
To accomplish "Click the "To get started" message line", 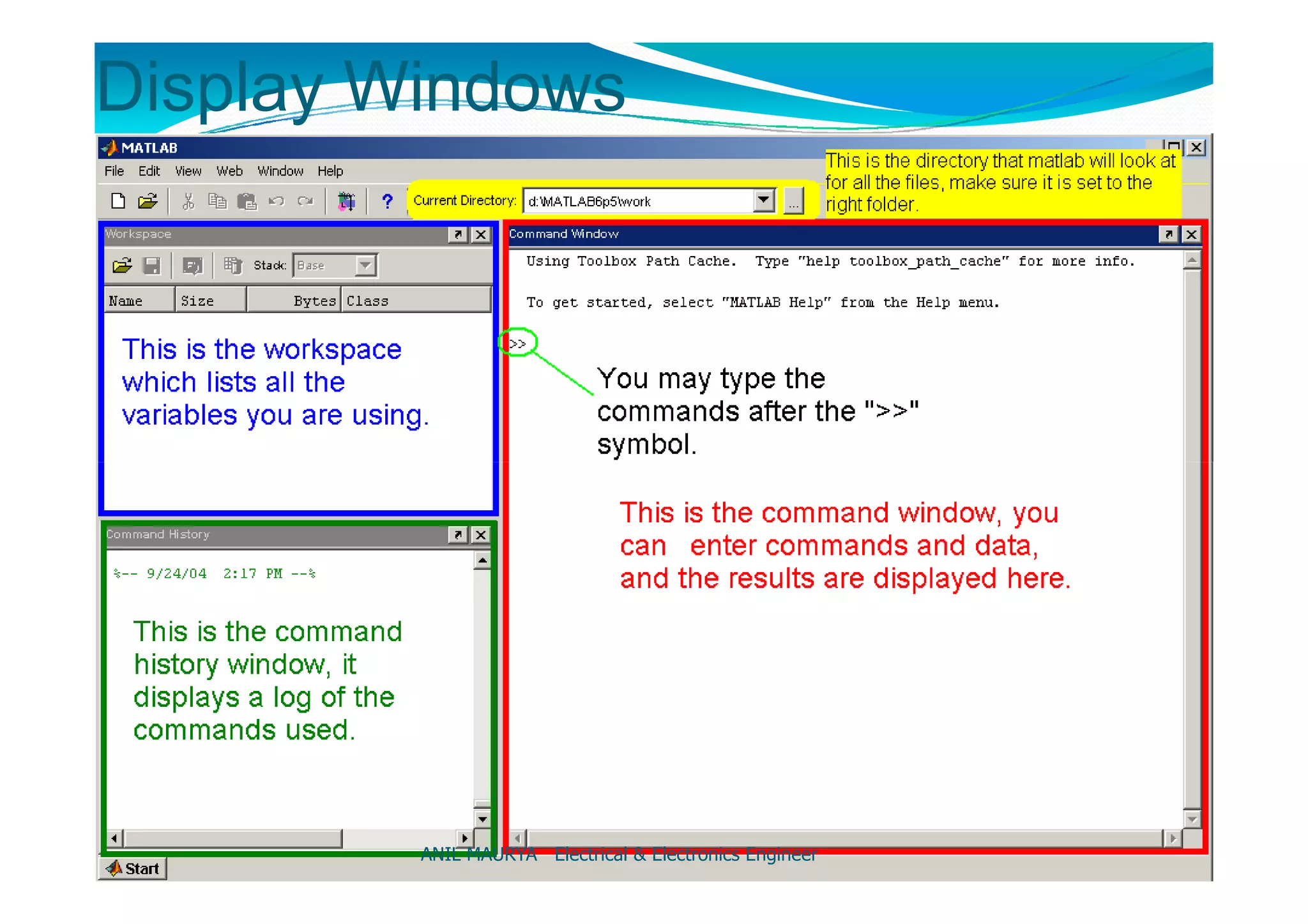I will point(763,303).
